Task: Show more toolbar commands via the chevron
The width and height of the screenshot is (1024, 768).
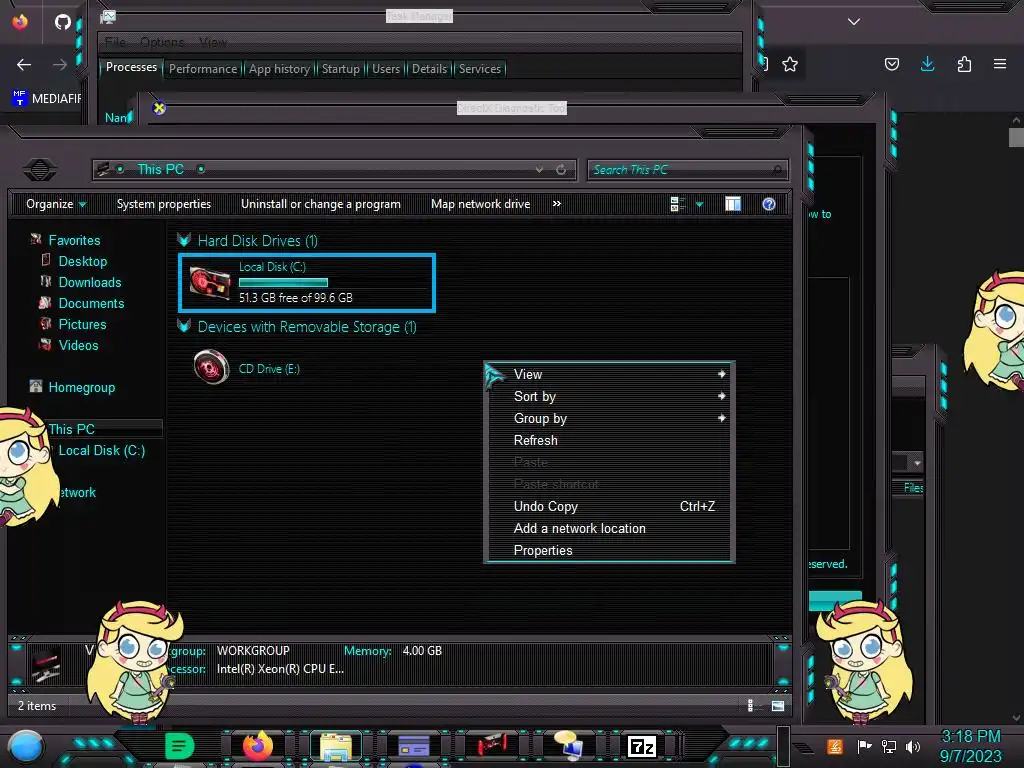Action: point(556,204)
